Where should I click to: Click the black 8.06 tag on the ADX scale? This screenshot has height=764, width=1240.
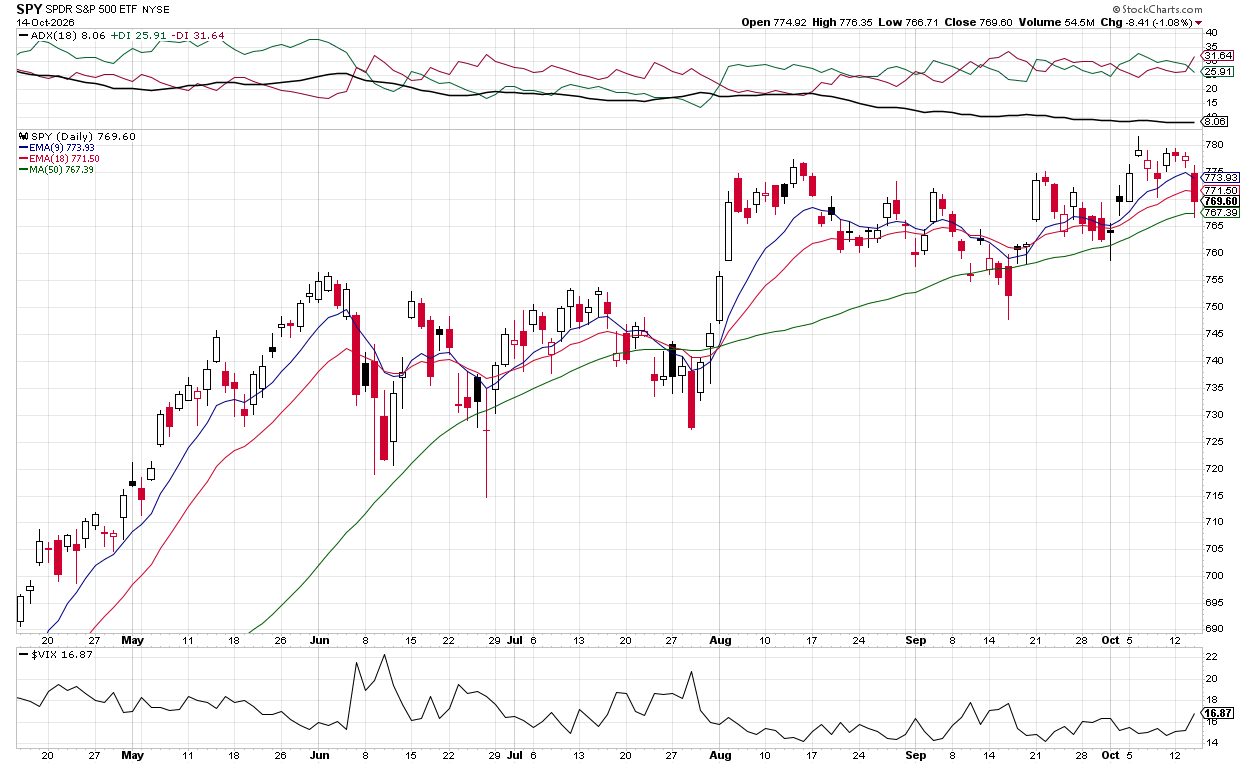1215,121
